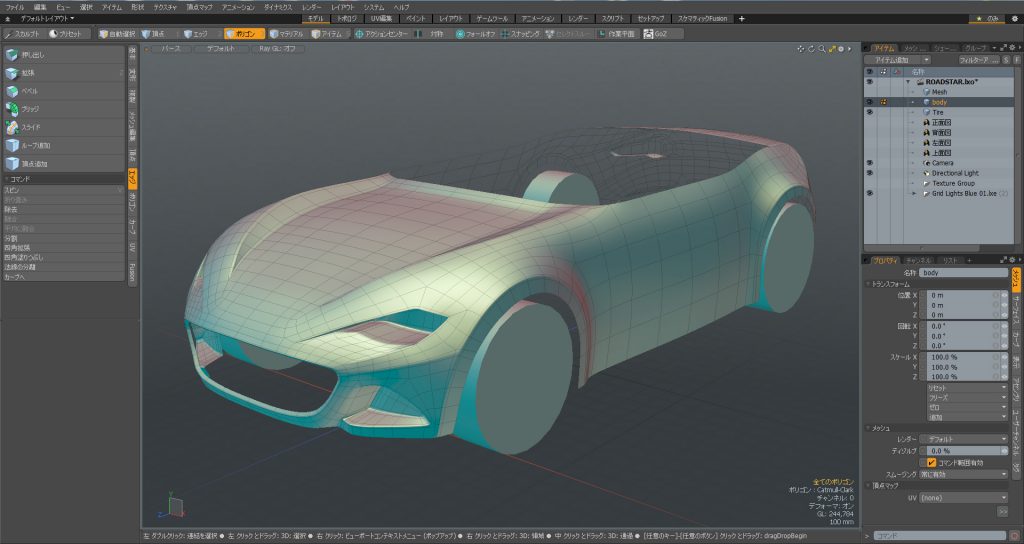1024x544 pixels.
Task: Click the フィルター button in item list
Action: point(978,60)
